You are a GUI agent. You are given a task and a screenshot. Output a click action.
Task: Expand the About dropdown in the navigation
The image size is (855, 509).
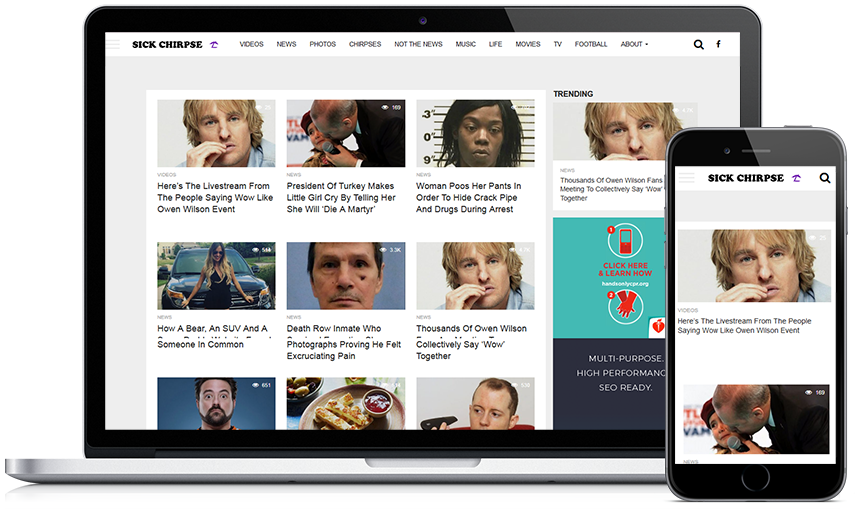click(633, 44)
